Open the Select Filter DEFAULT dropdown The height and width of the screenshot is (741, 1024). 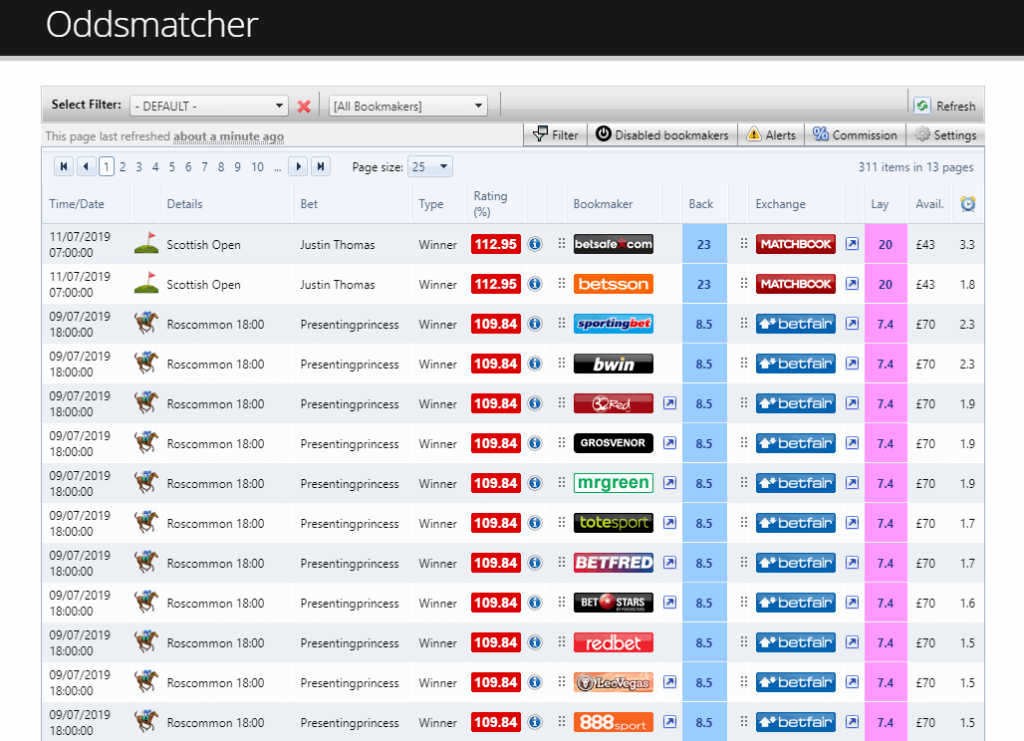[x=209, y=105]
